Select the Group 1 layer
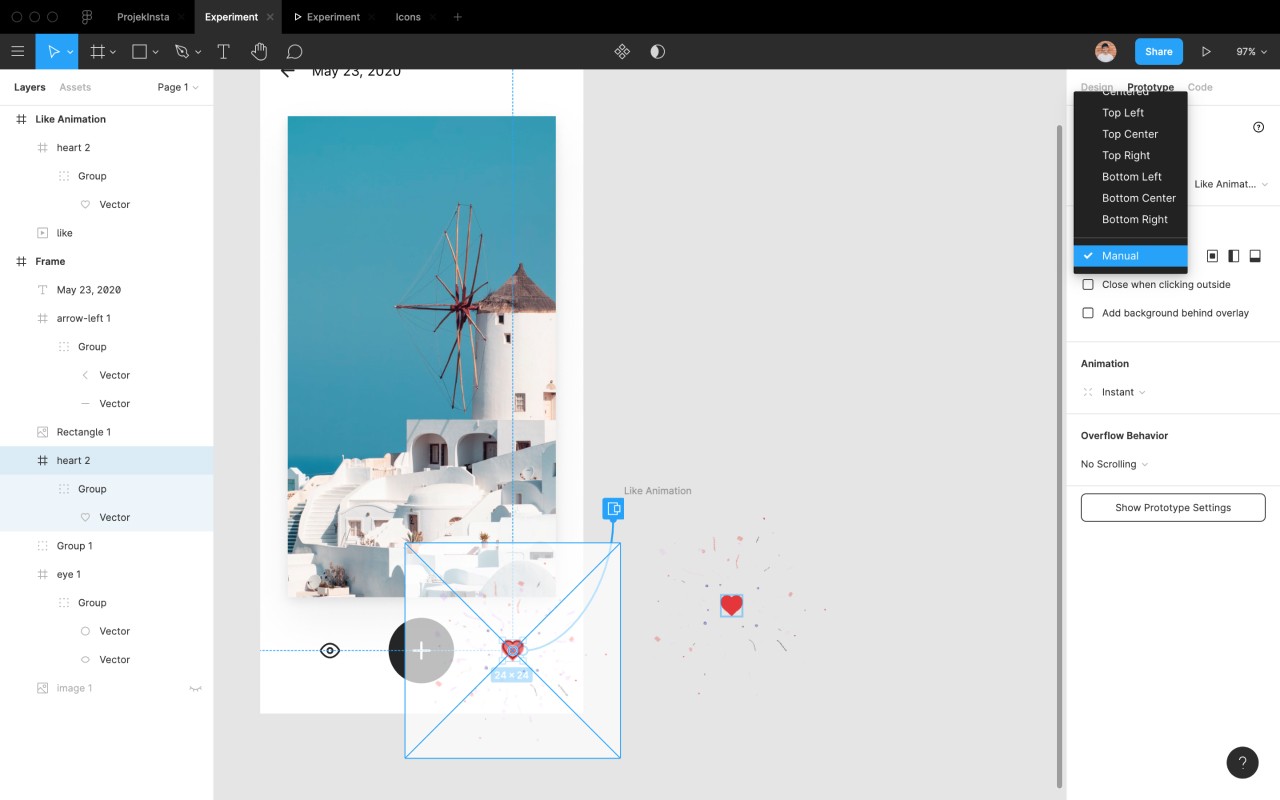This screenshot has height=800, width=1280. 106,546
